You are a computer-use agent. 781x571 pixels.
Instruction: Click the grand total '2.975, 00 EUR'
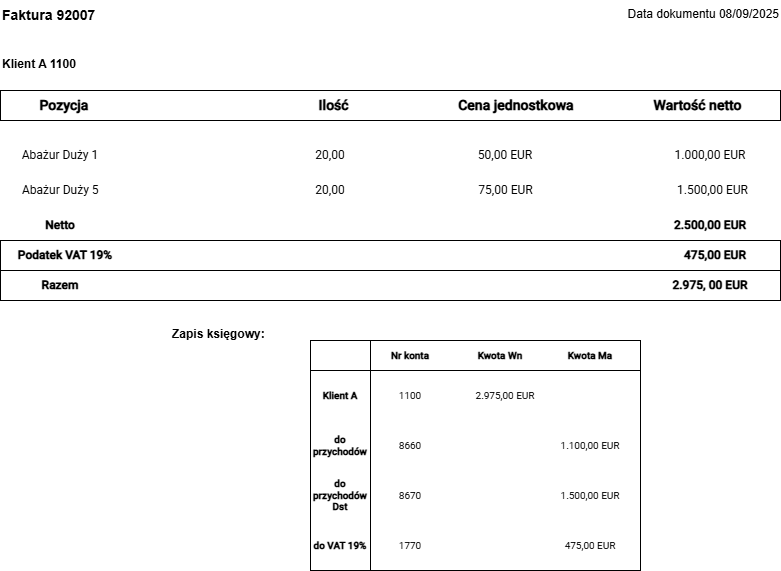(x=710, y=285)
